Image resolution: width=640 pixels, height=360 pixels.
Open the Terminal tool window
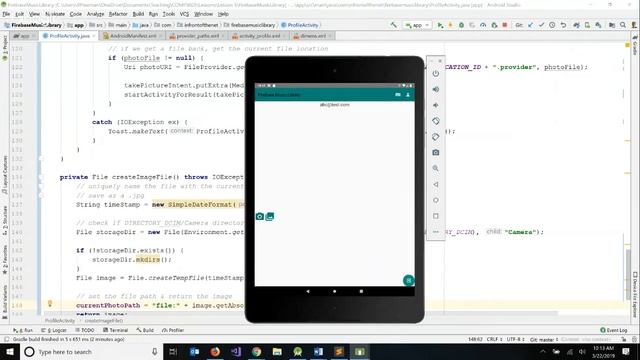click(116, 330)
